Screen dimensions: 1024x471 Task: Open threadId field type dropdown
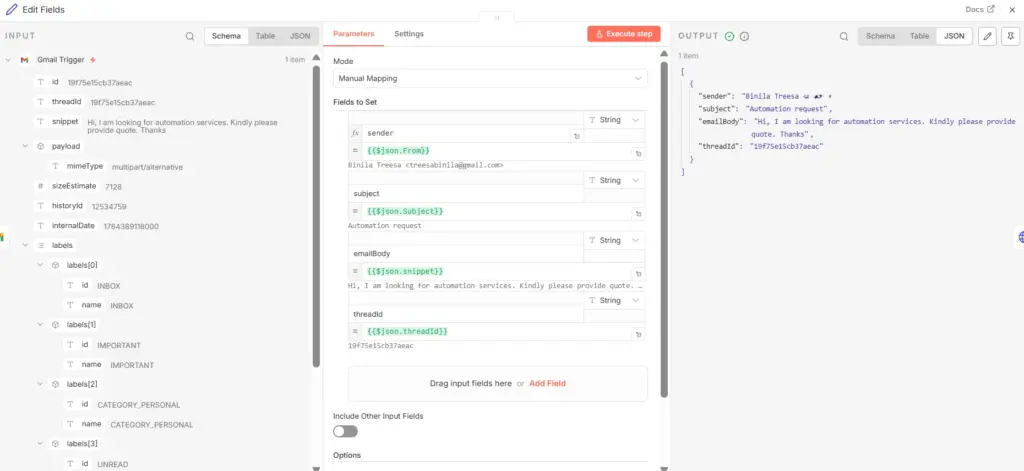(613, 300)
